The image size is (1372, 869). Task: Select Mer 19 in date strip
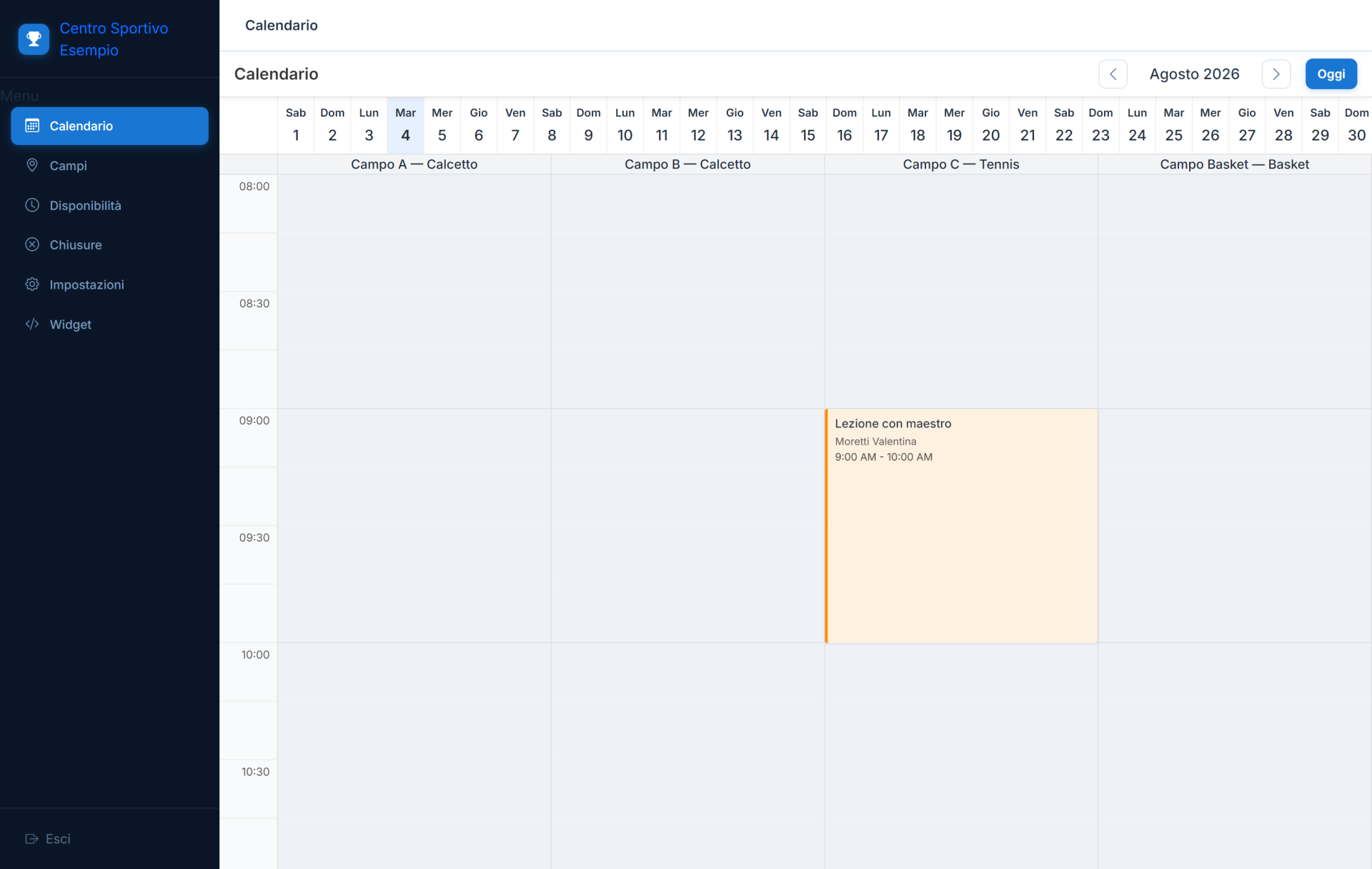(954, 125)
